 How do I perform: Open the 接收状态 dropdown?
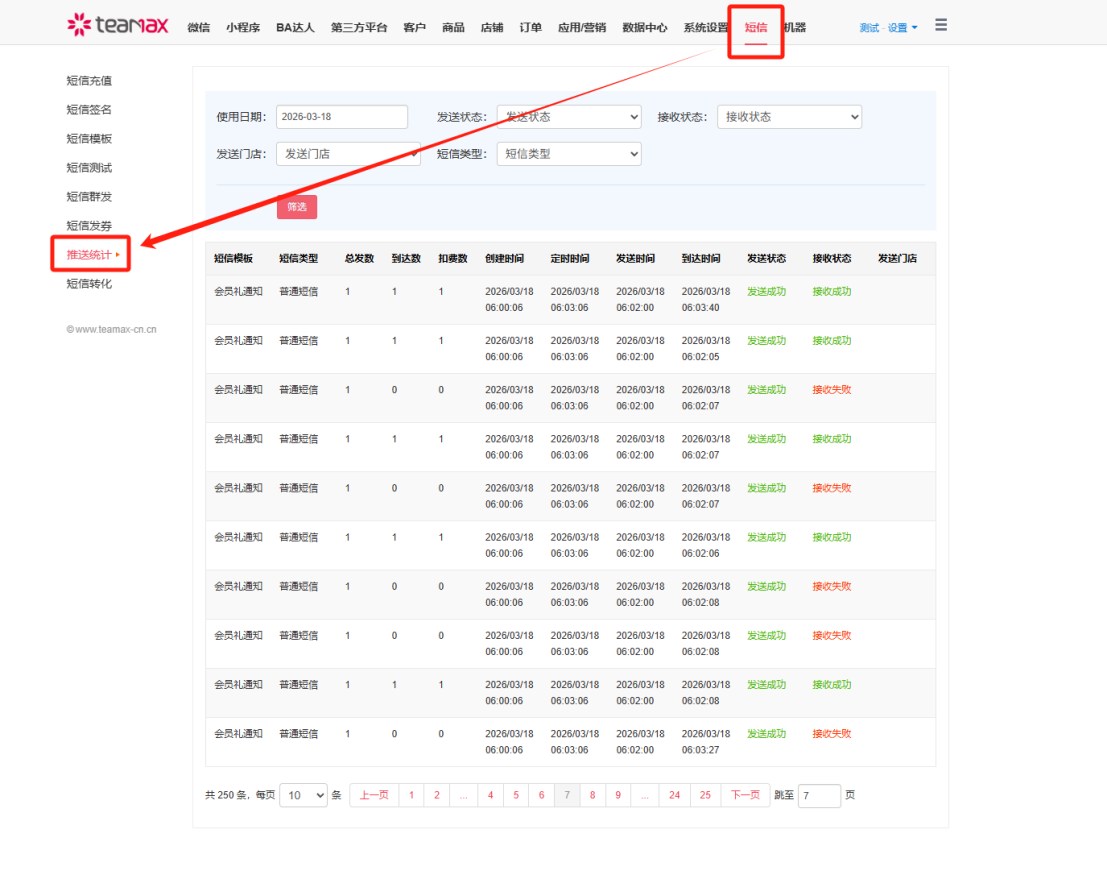coord(788,117)
